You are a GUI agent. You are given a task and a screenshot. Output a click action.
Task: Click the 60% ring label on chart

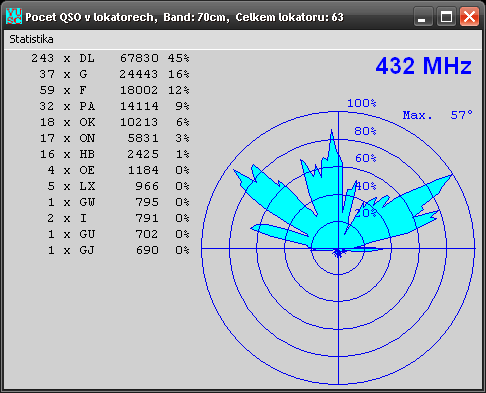point(366,158)
